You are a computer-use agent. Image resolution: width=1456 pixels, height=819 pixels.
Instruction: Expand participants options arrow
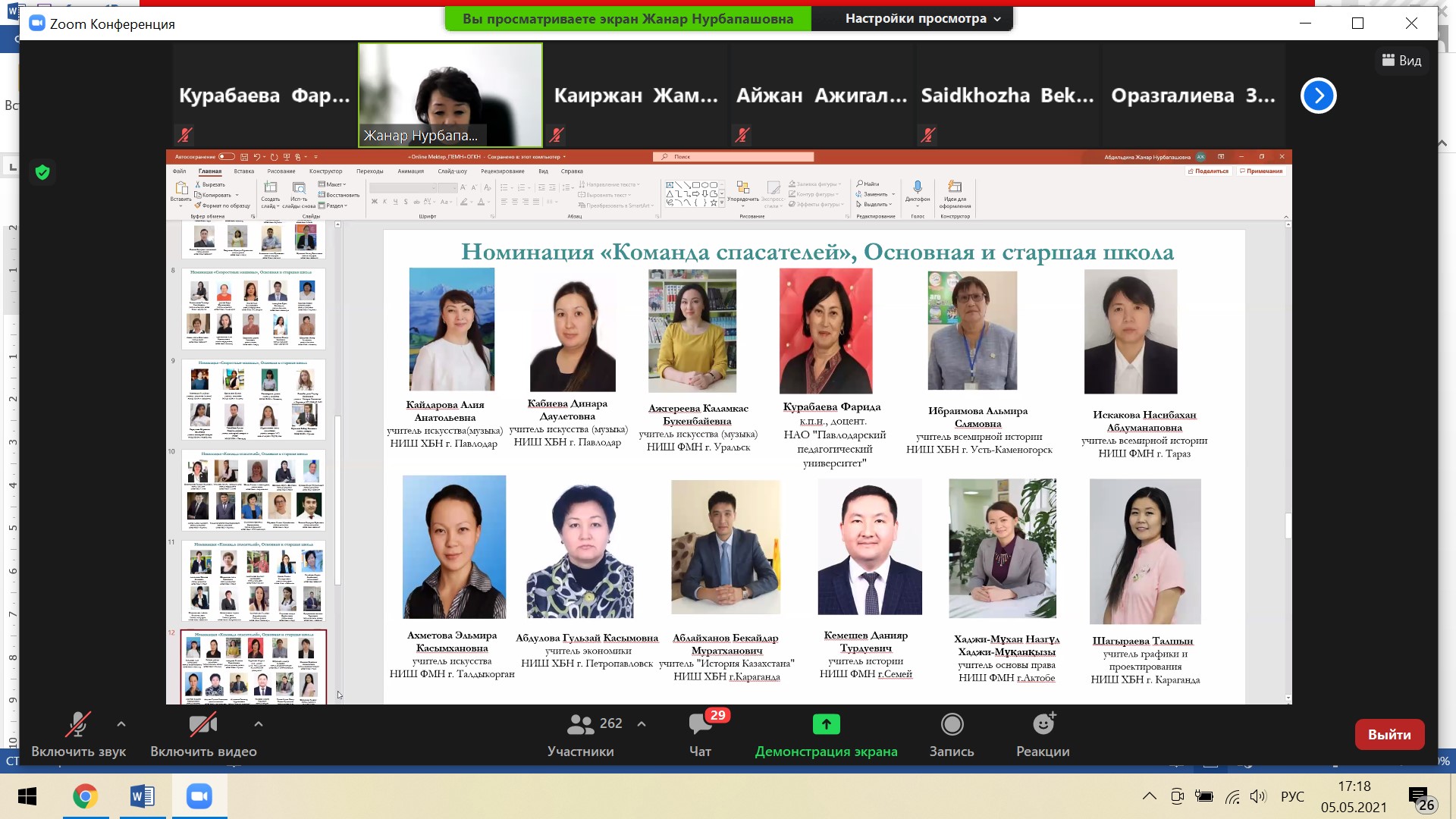click(x=642, y=724)
